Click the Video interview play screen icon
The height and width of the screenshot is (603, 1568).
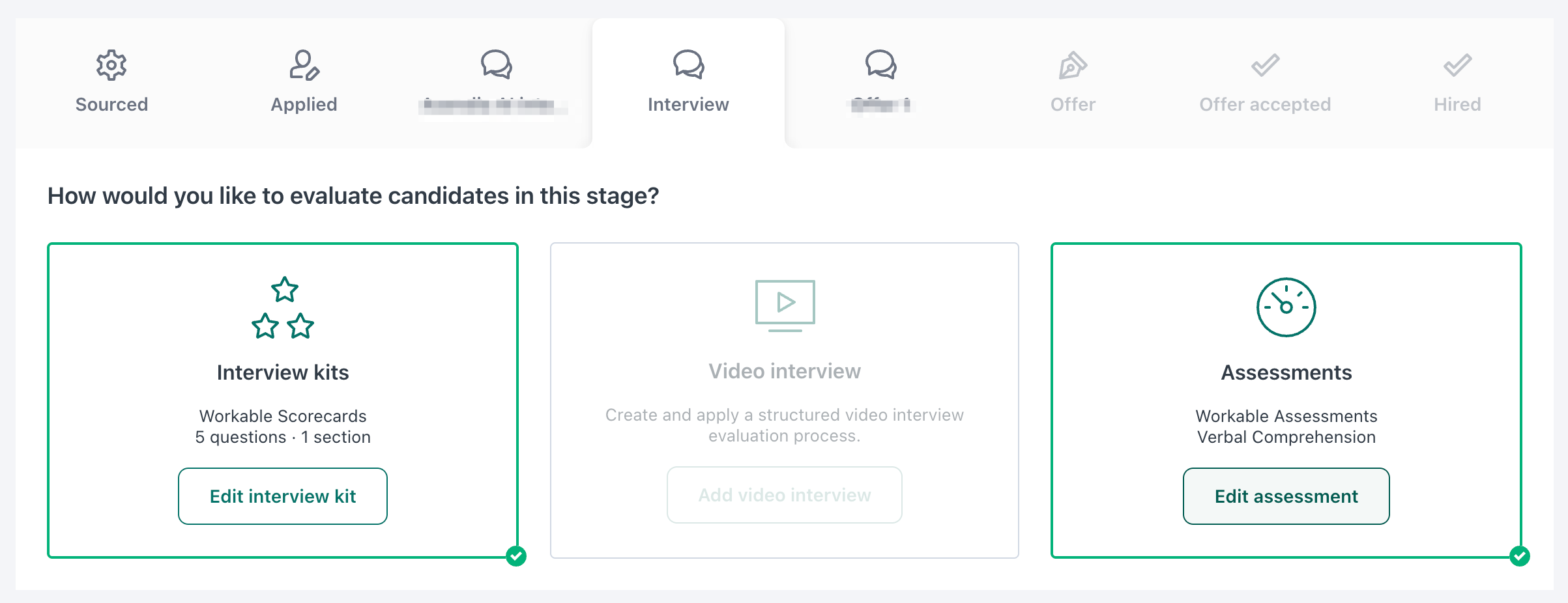(785, 305)
